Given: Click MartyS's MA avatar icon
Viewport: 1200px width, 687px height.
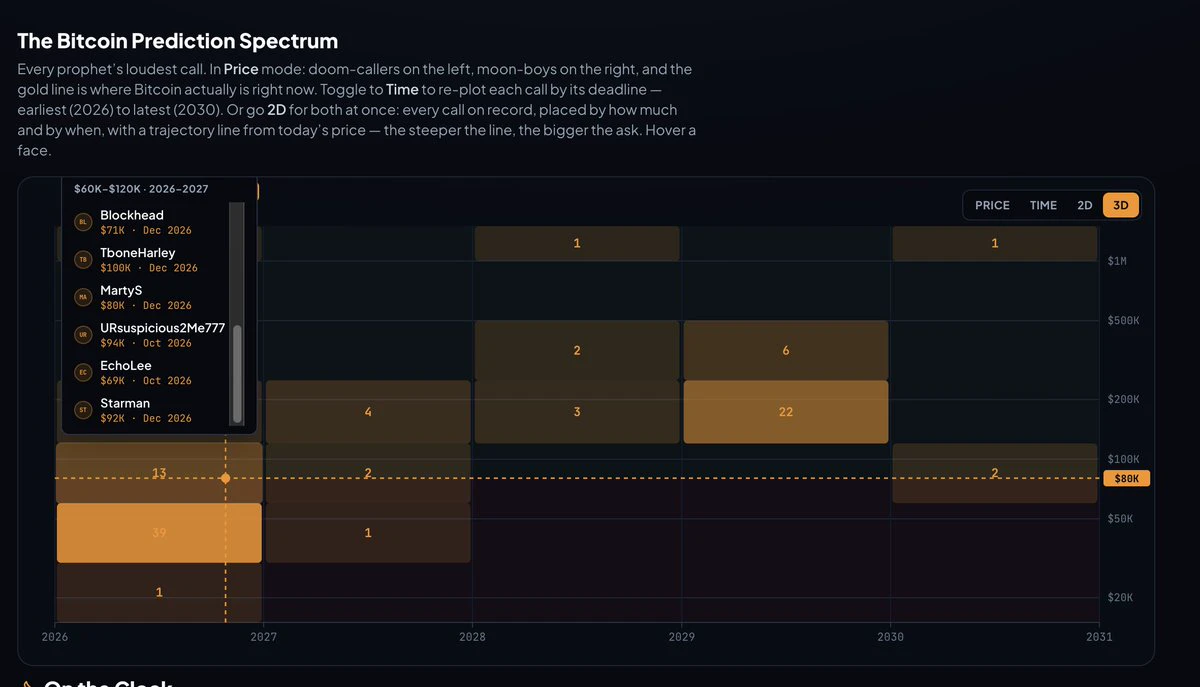Looking at the screenshot, I should coord(84,297).
